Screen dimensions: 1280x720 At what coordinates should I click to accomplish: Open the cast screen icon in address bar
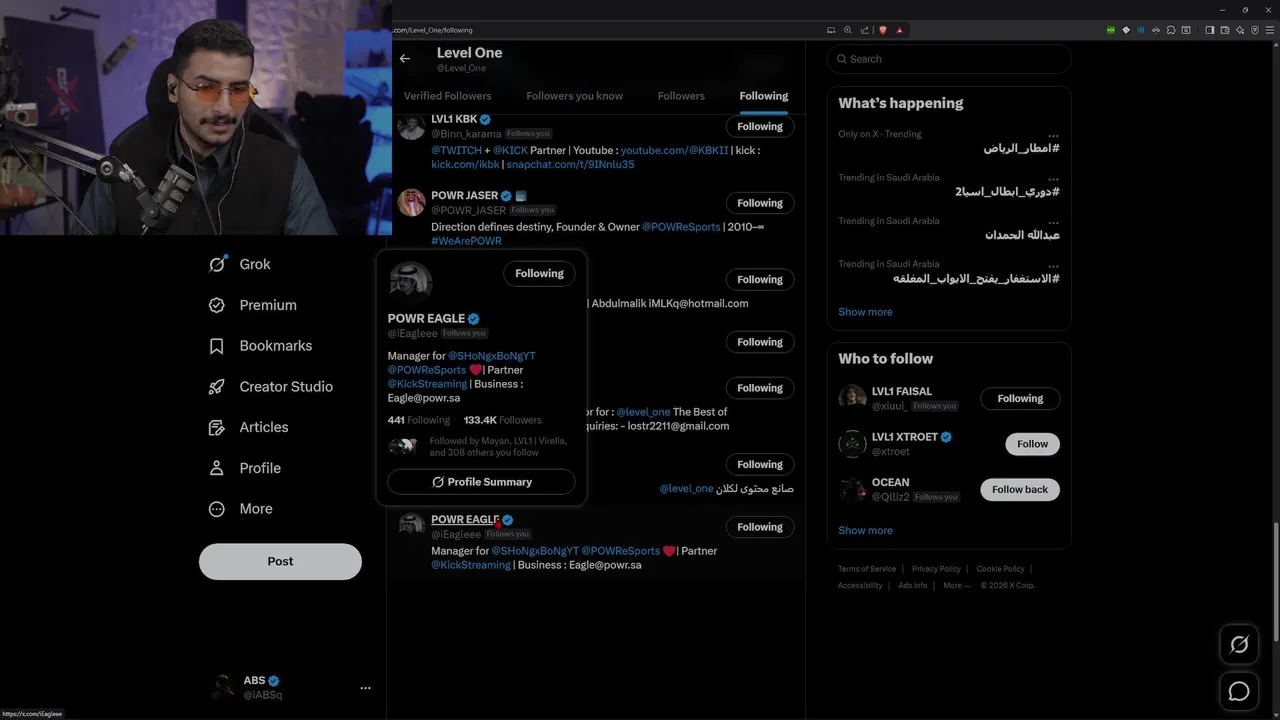point(830,30)
